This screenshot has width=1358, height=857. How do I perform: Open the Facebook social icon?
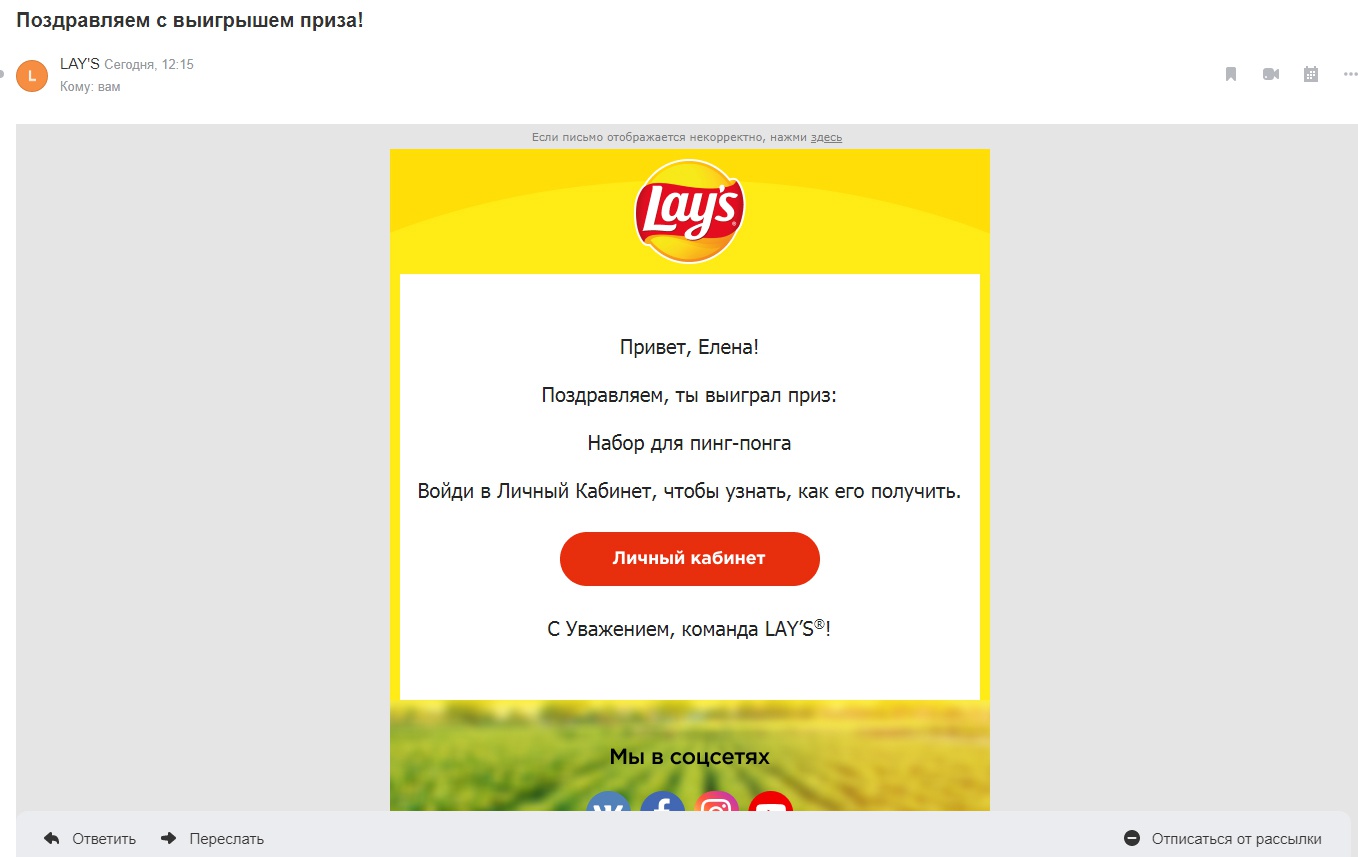coord(663,802)
